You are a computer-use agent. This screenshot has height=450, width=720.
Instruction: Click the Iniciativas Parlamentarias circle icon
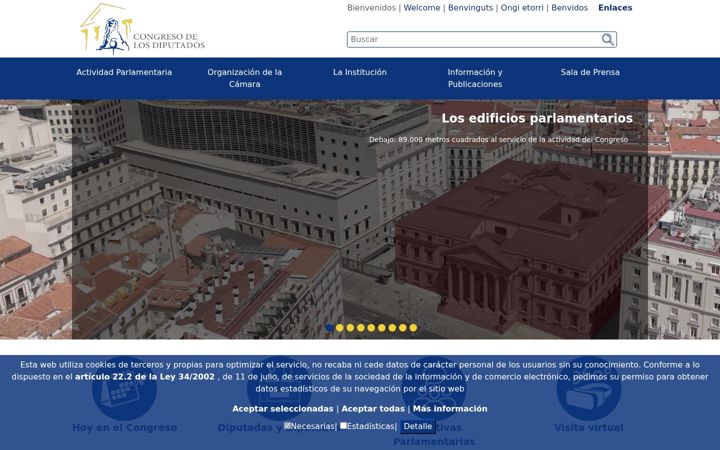pos(434,388)
